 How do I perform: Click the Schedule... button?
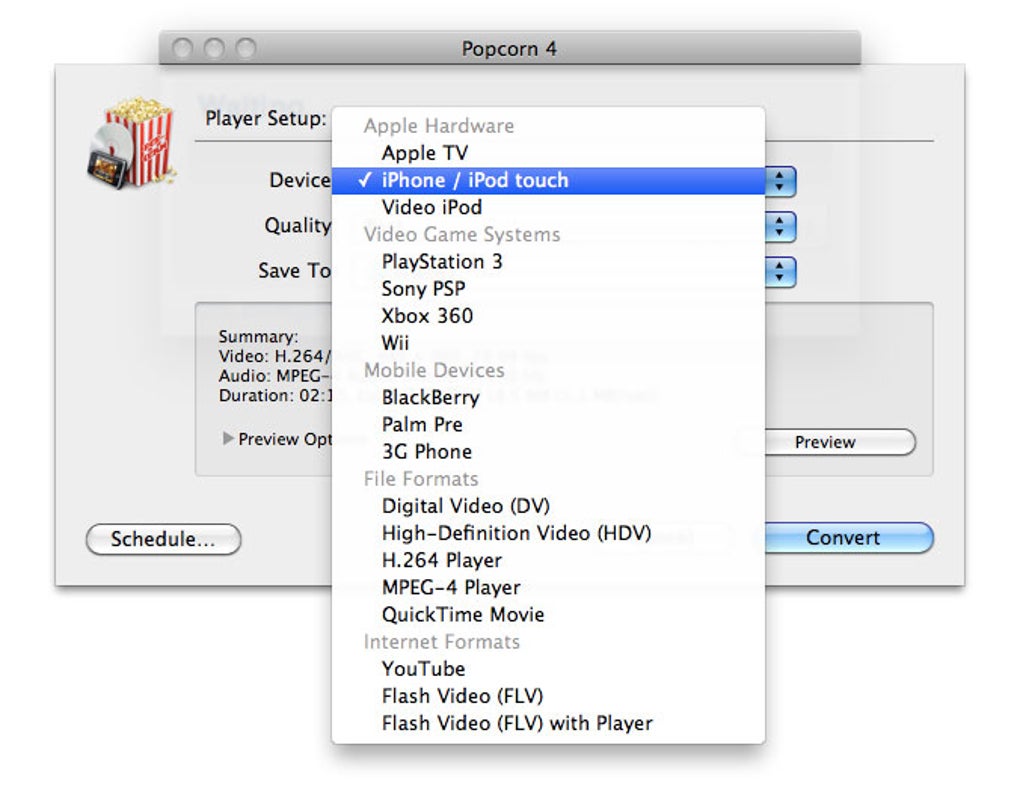(163, 539)
